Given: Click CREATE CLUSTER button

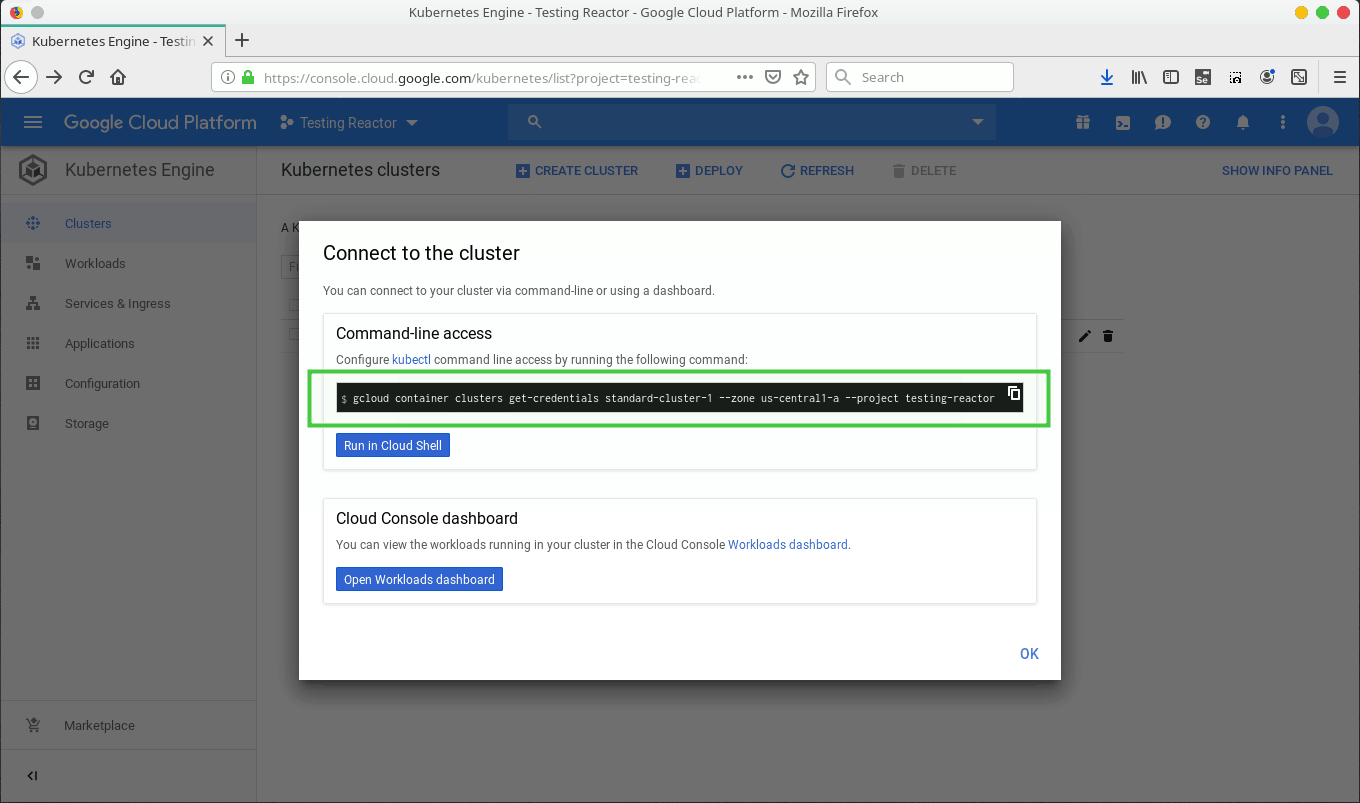Looking at the screenshot, I should (x=577, y=171).
